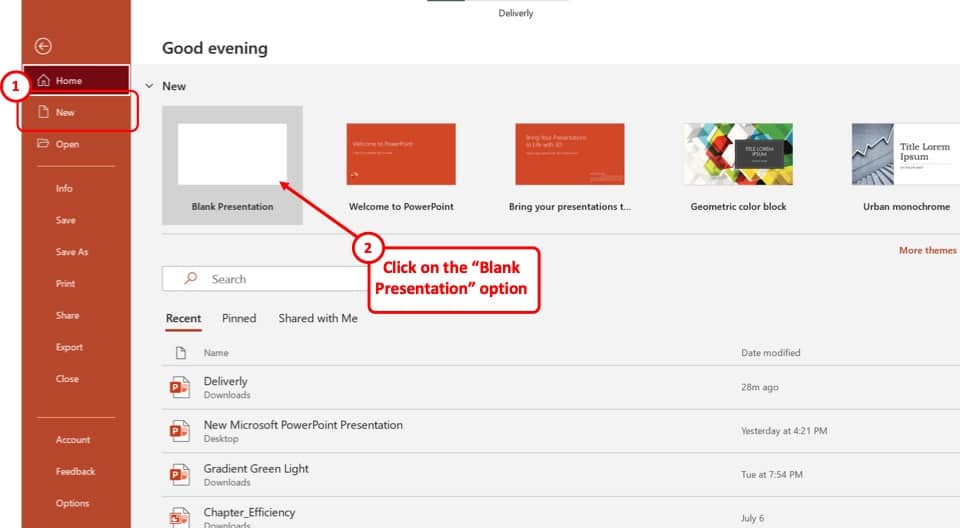Choose the Urban monochrome theme
The width and height of the screenshot is (960, 528).
tap(906, 154)
